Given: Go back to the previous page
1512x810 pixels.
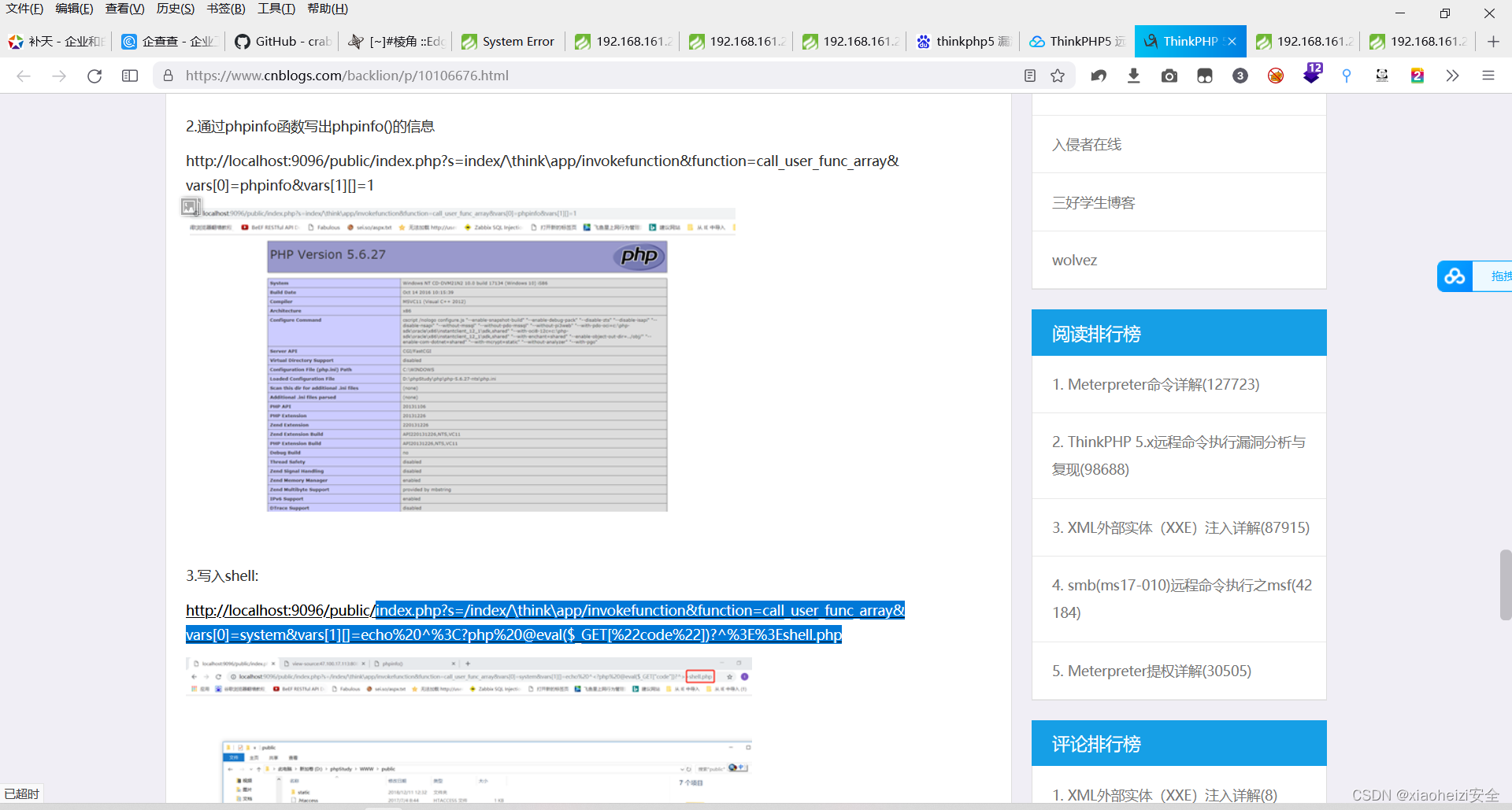Looking at the screenshot, I should click(x=24, y=76).
